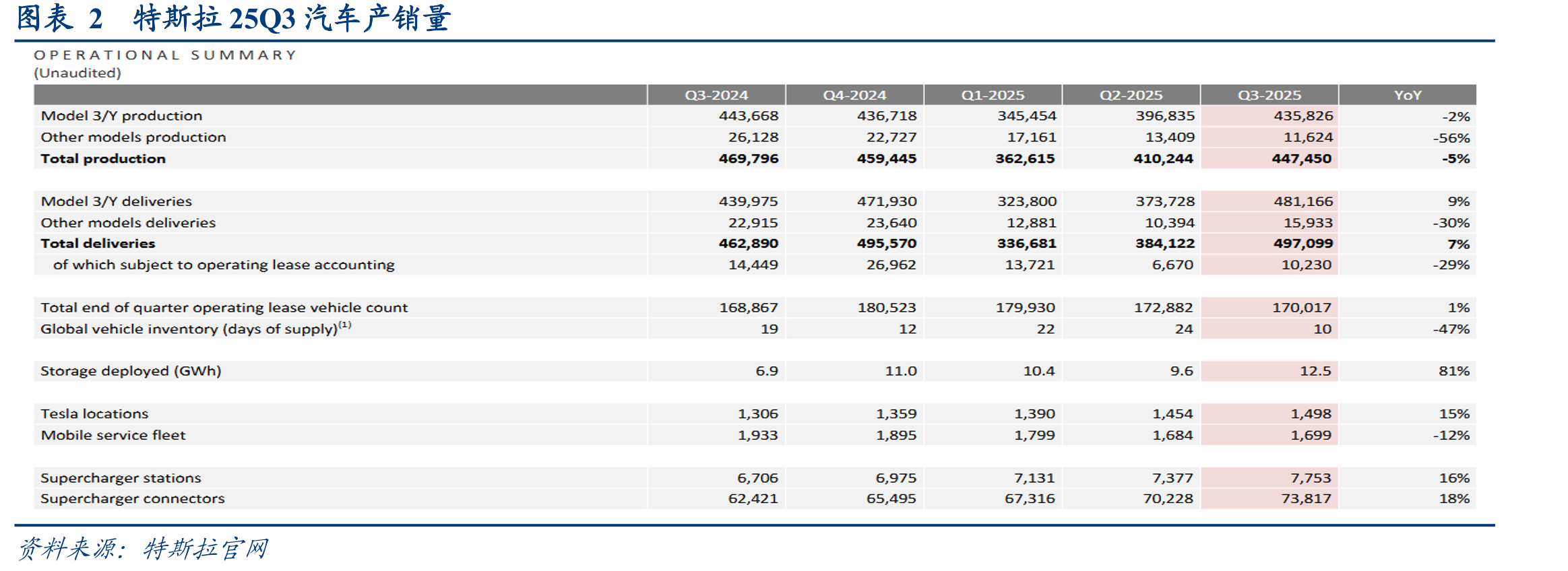Click the Q1-2025 column header
Viewport: 1568px width, 571px height.
(x=993, y=95)
